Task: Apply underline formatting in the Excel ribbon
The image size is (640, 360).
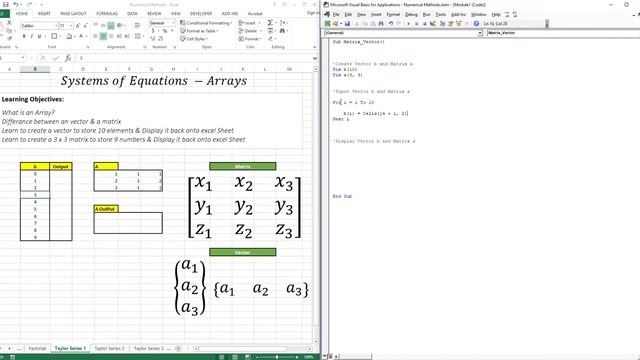Action: [39, 36]
